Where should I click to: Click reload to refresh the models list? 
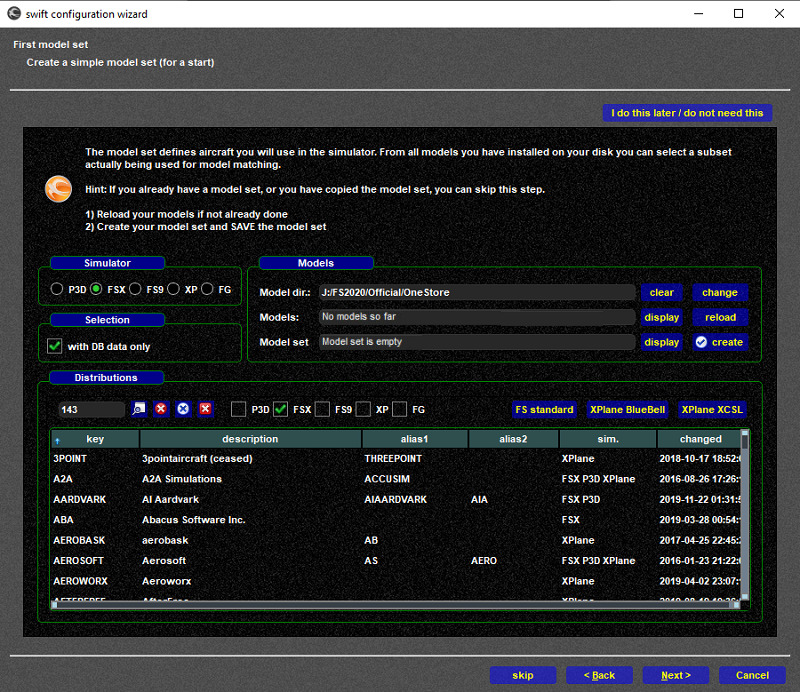pos(719,317)
